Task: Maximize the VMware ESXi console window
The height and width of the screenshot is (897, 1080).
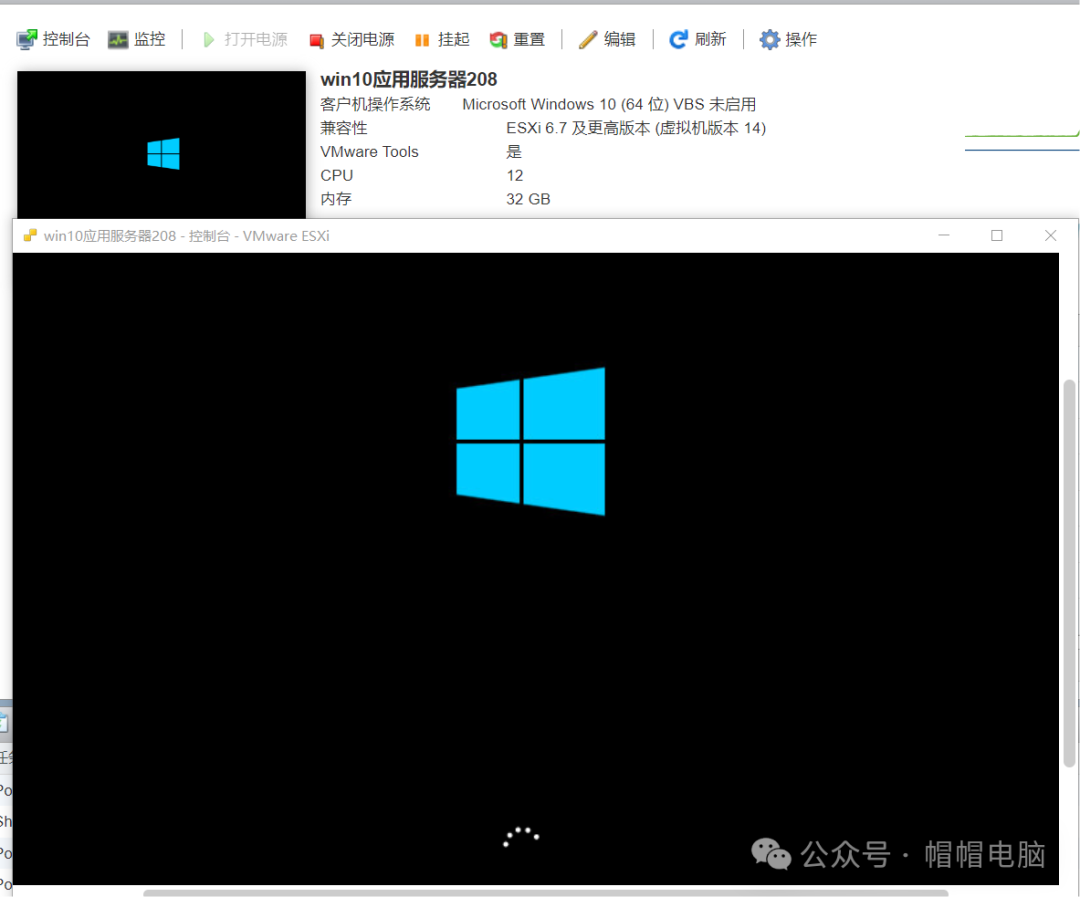Action: pos(997,236)
